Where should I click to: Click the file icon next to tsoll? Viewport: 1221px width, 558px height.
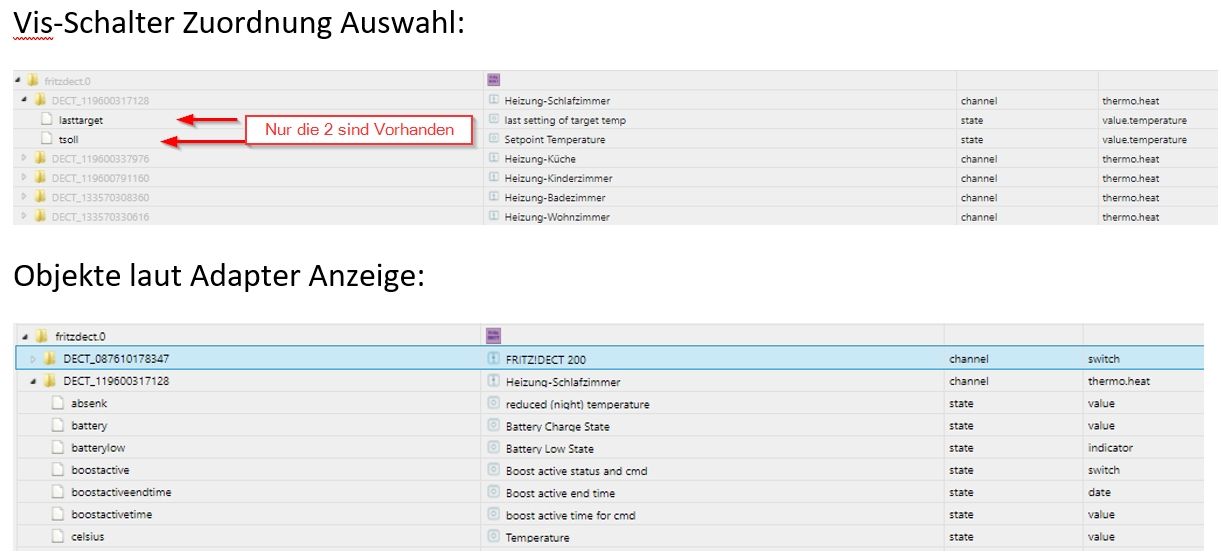tap(46, 139)
